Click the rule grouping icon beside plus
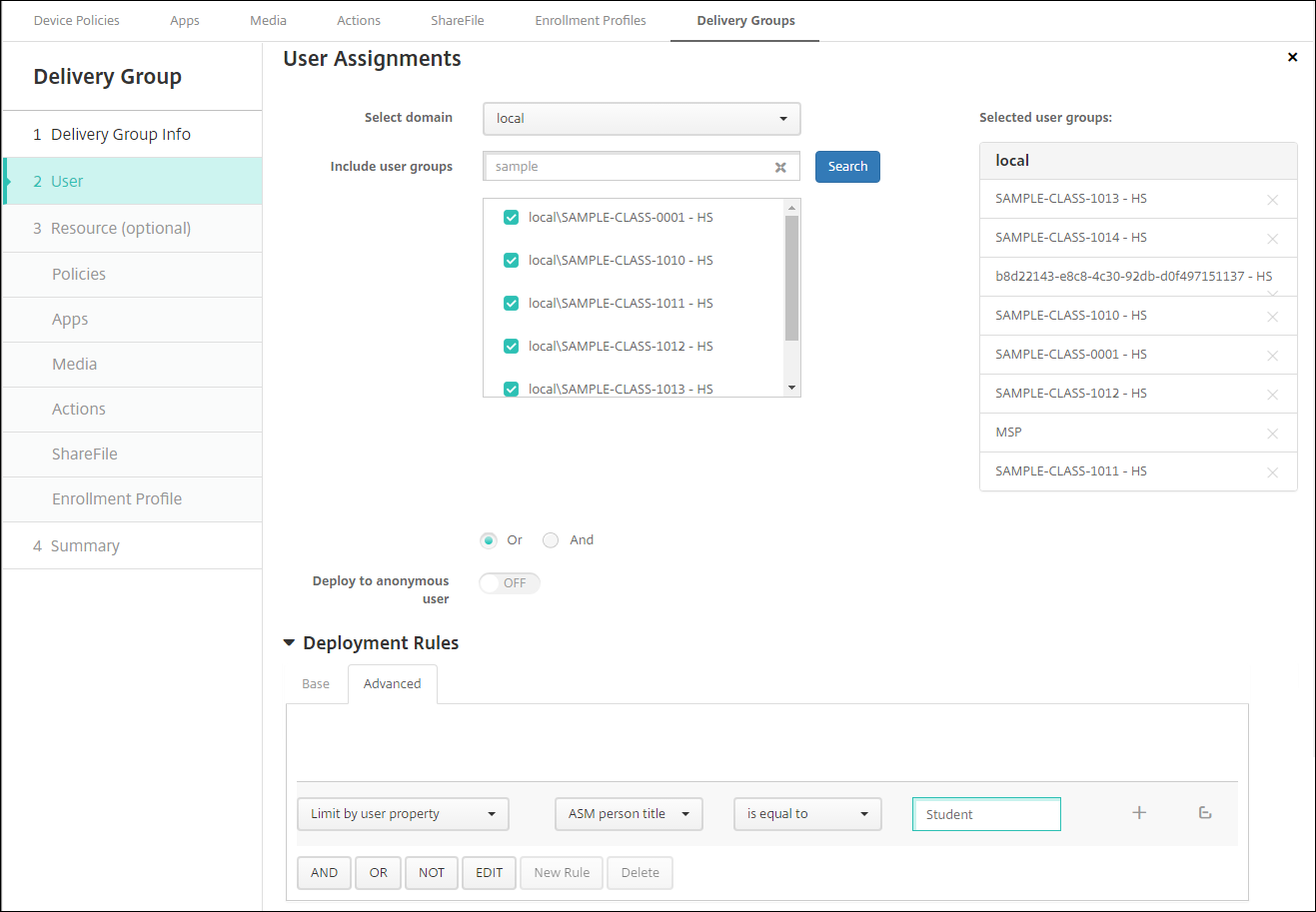 [1204, 813]
